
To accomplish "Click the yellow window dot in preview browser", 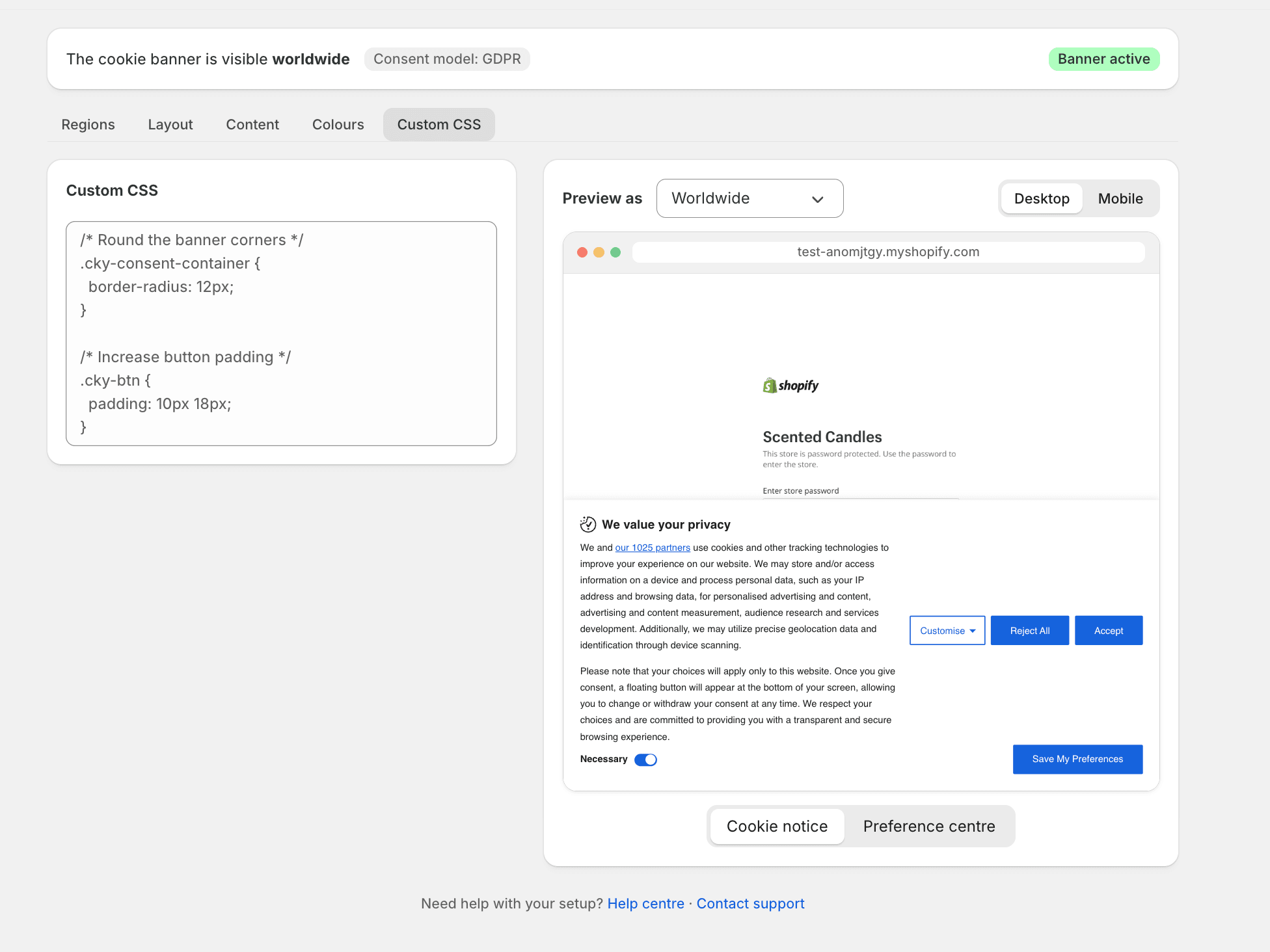I will (x=599, y=252).
